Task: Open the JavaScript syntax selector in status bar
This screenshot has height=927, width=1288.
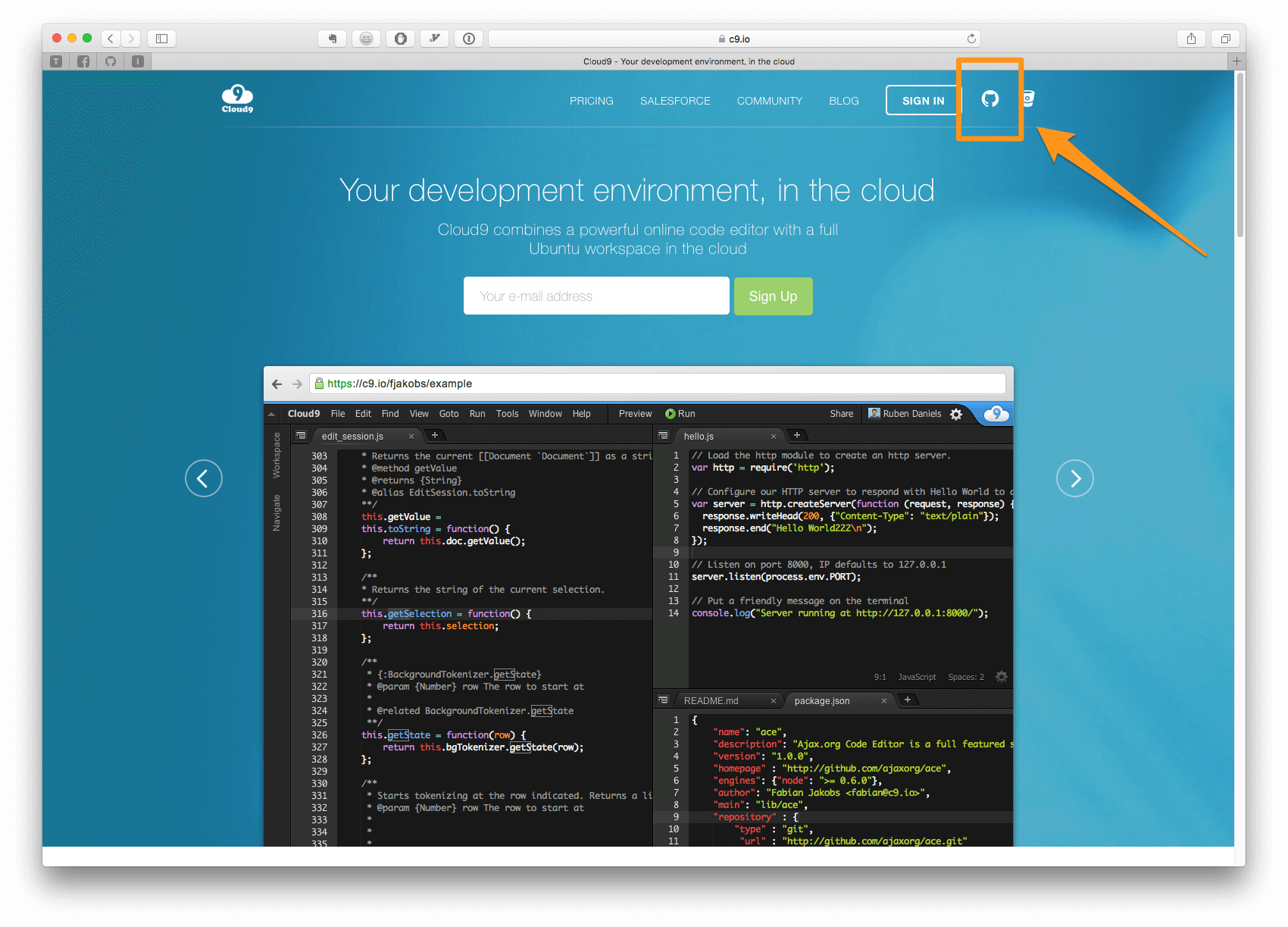Action: pyautogui.click(x=917, y=677)
